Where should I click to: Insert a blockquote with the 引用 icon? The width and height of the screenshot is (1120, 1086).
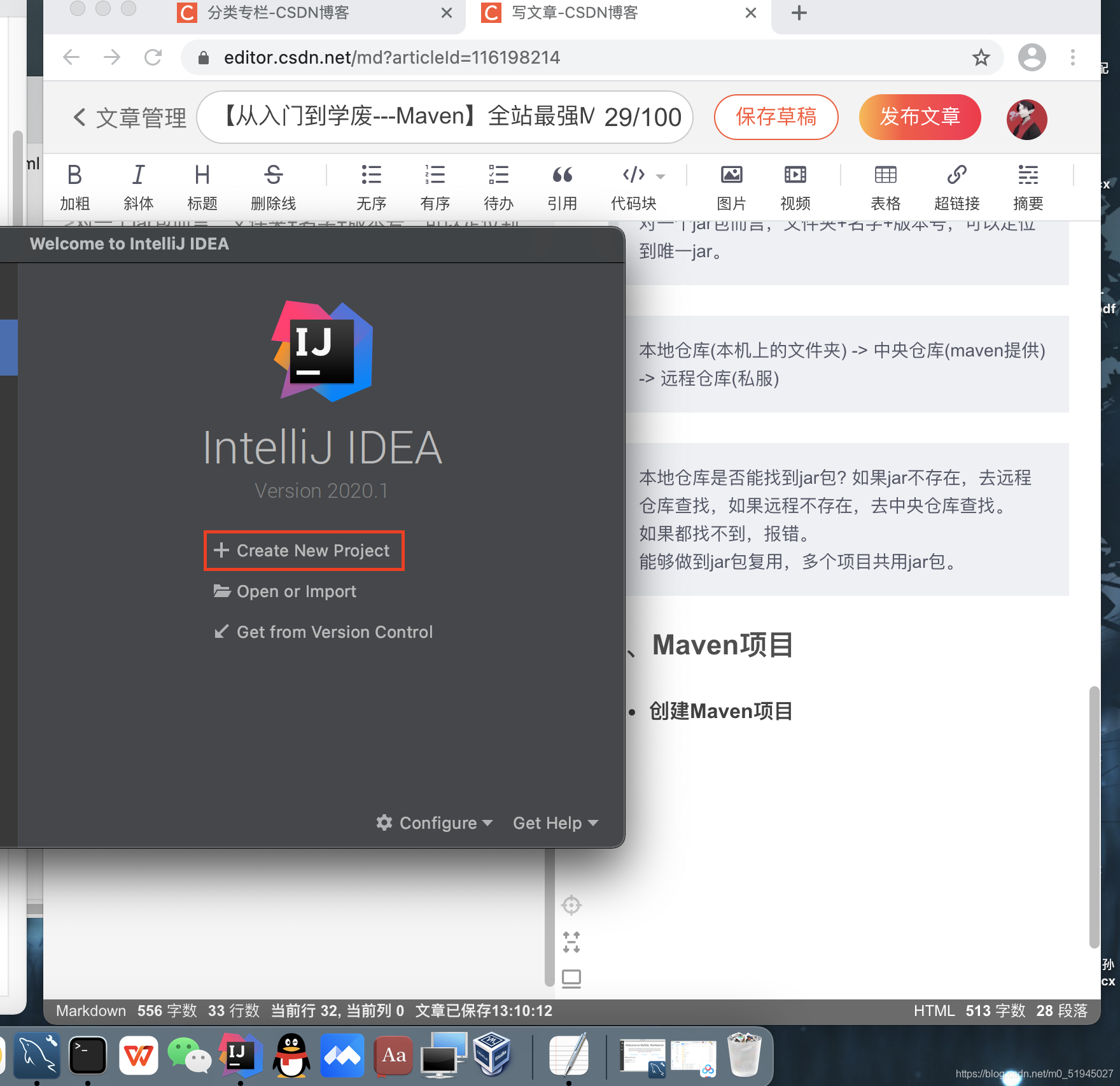click(563, 187)
